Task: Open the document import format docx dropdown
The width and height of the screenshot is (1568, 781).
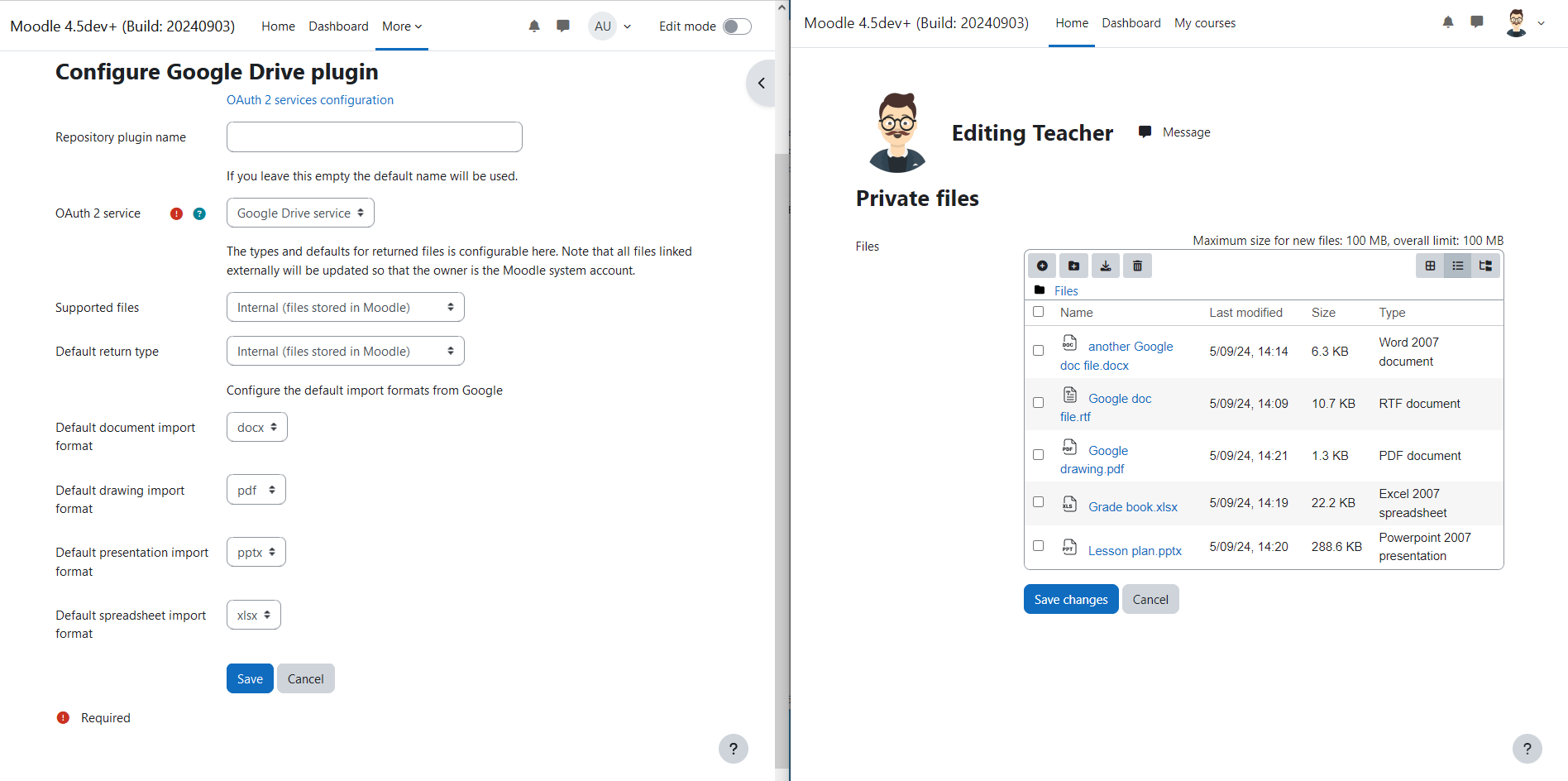Action: click(257, 427)
